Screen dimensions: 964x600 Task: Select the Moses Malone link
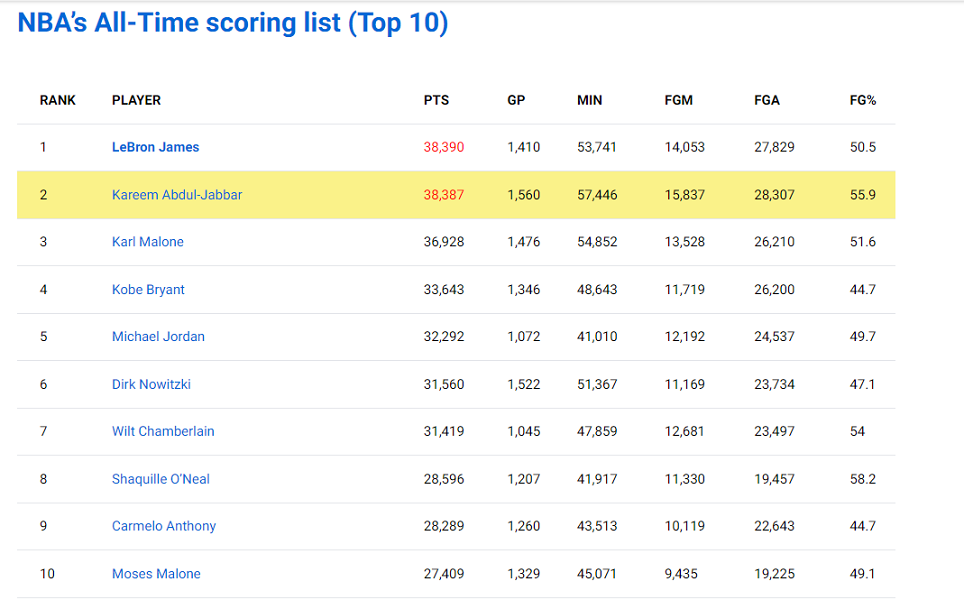tap(156, 574)
